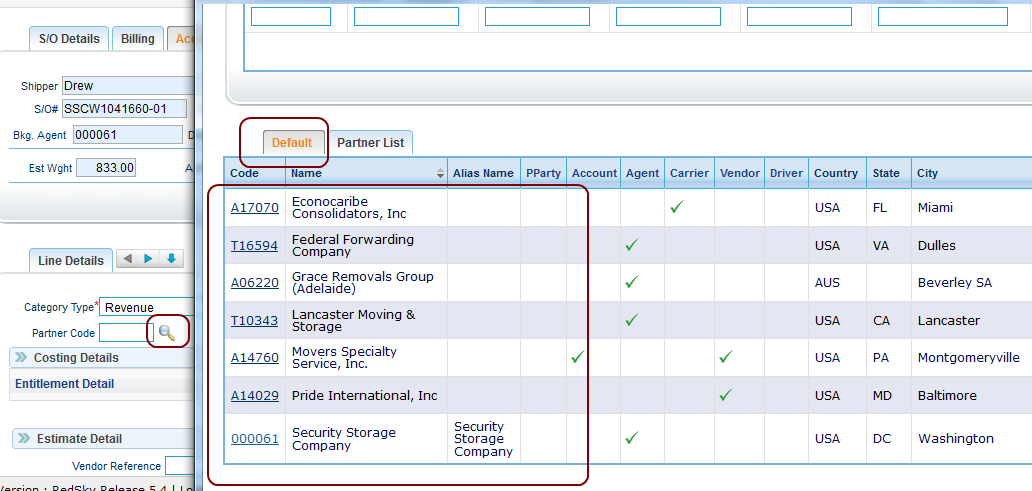Open partner code A17070

pos(255,208)
